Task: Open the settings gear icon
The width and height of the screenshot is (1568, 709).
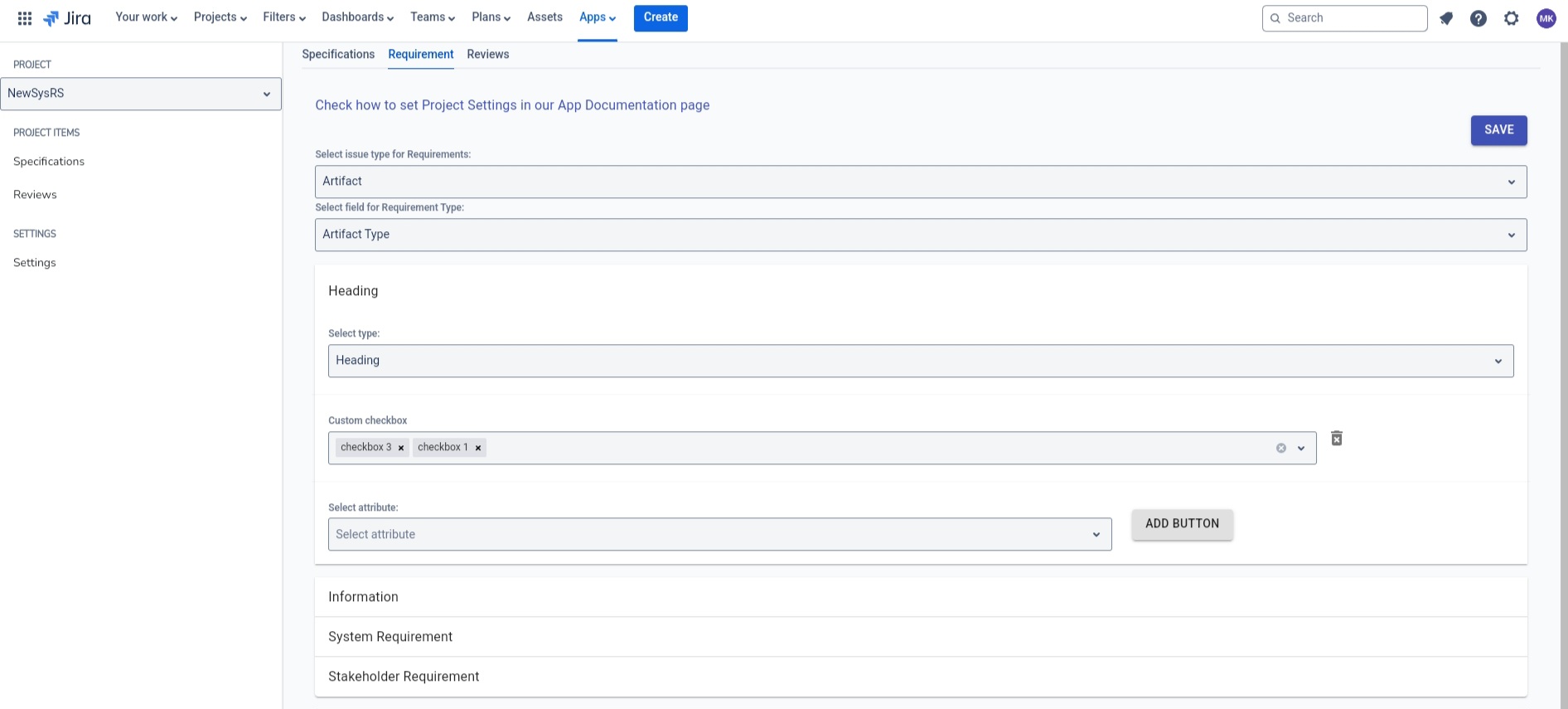Action: click(x=1512, y=18)
